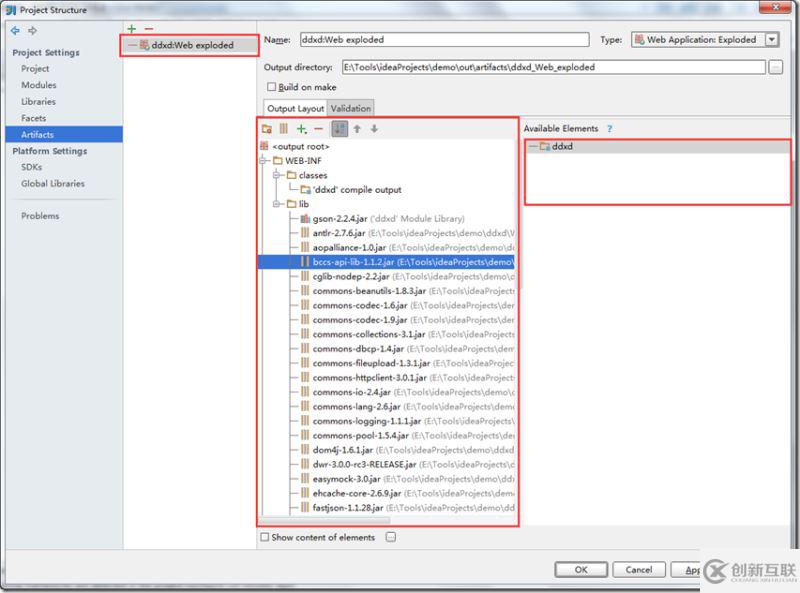Click in the artifact Name field
This screenshot has height=593, width=800.
(444, 39)
